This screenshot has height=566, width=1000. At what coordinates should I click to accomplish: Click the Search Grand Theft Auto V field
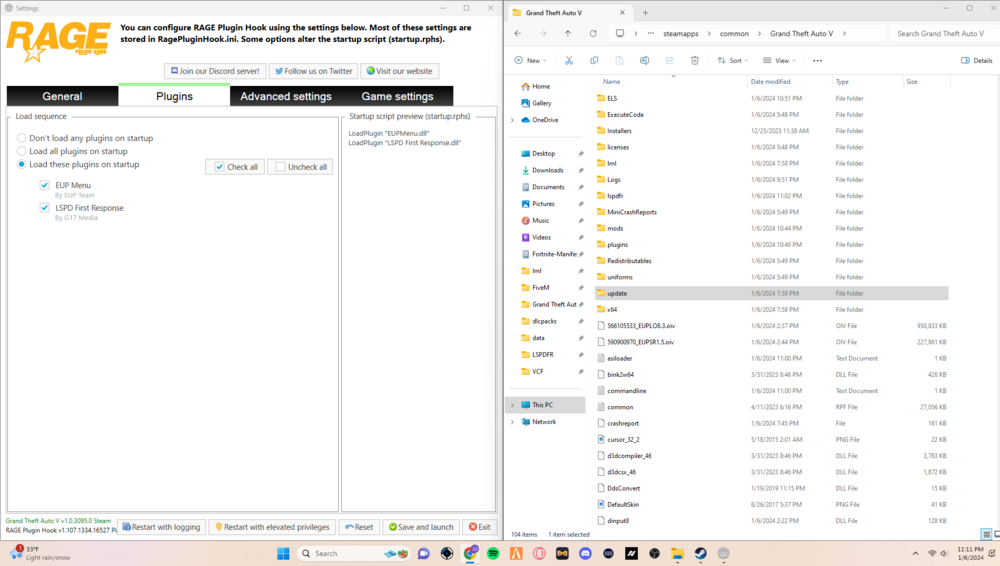click(x=943, y=33)
